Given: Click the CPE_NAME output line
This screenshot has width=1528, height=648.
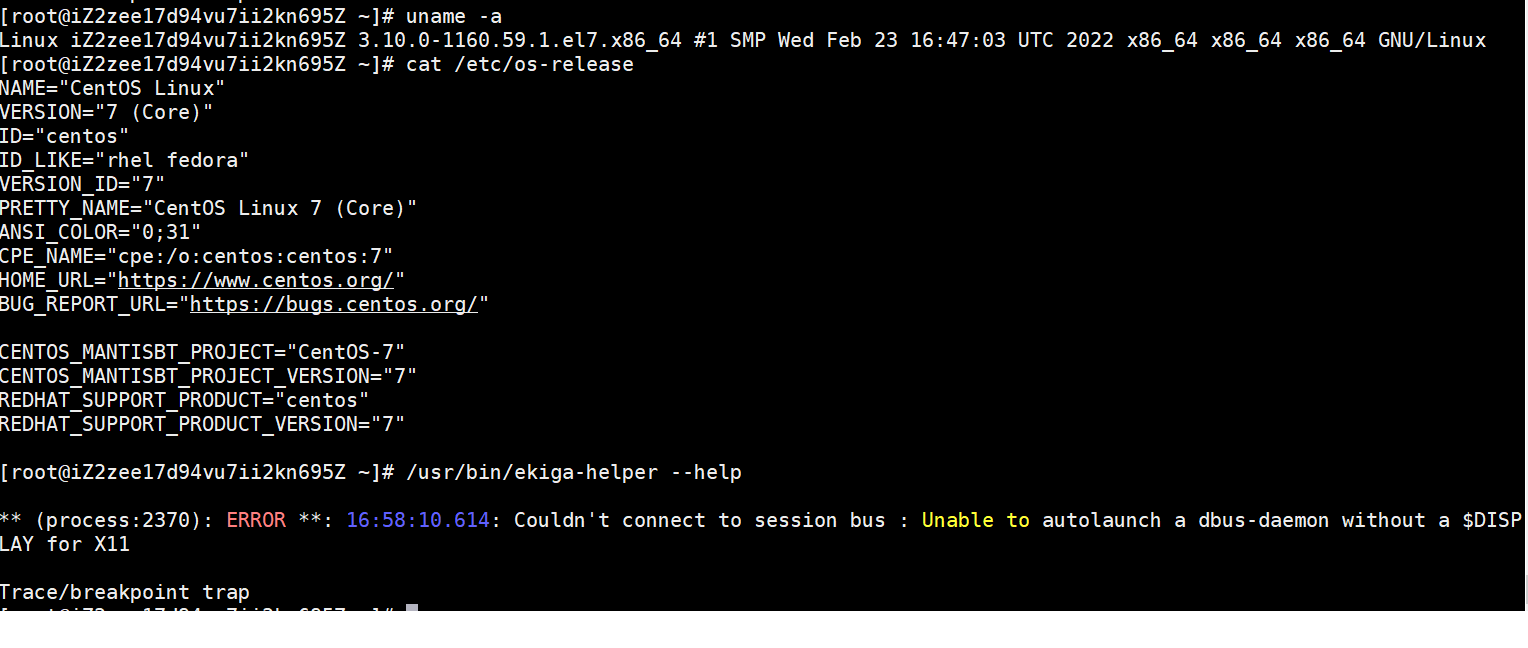Looking at the screenshot, I should (196, 256).
